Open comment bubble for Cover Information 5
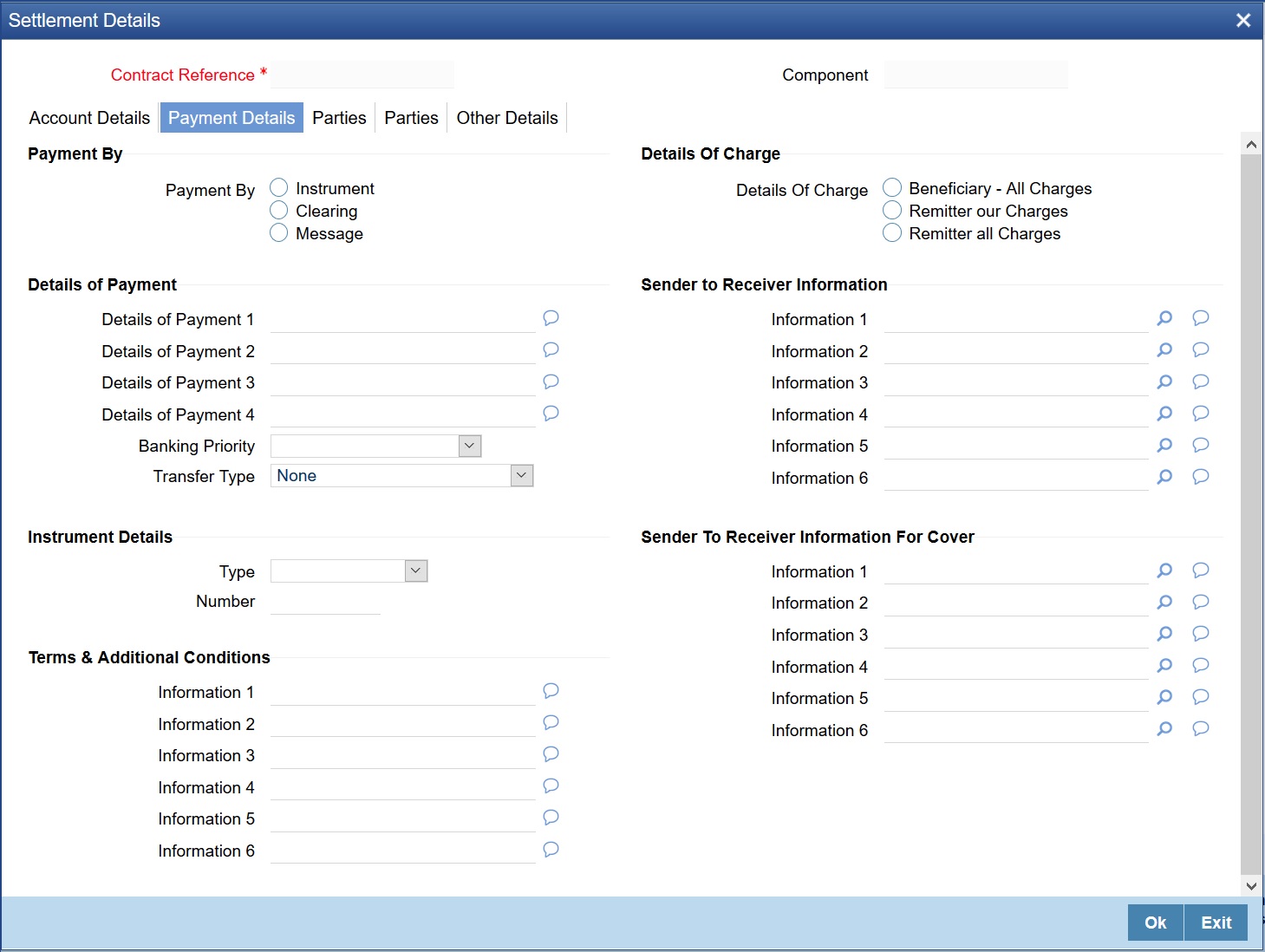1265x952 pixels. coord(1200,697)
